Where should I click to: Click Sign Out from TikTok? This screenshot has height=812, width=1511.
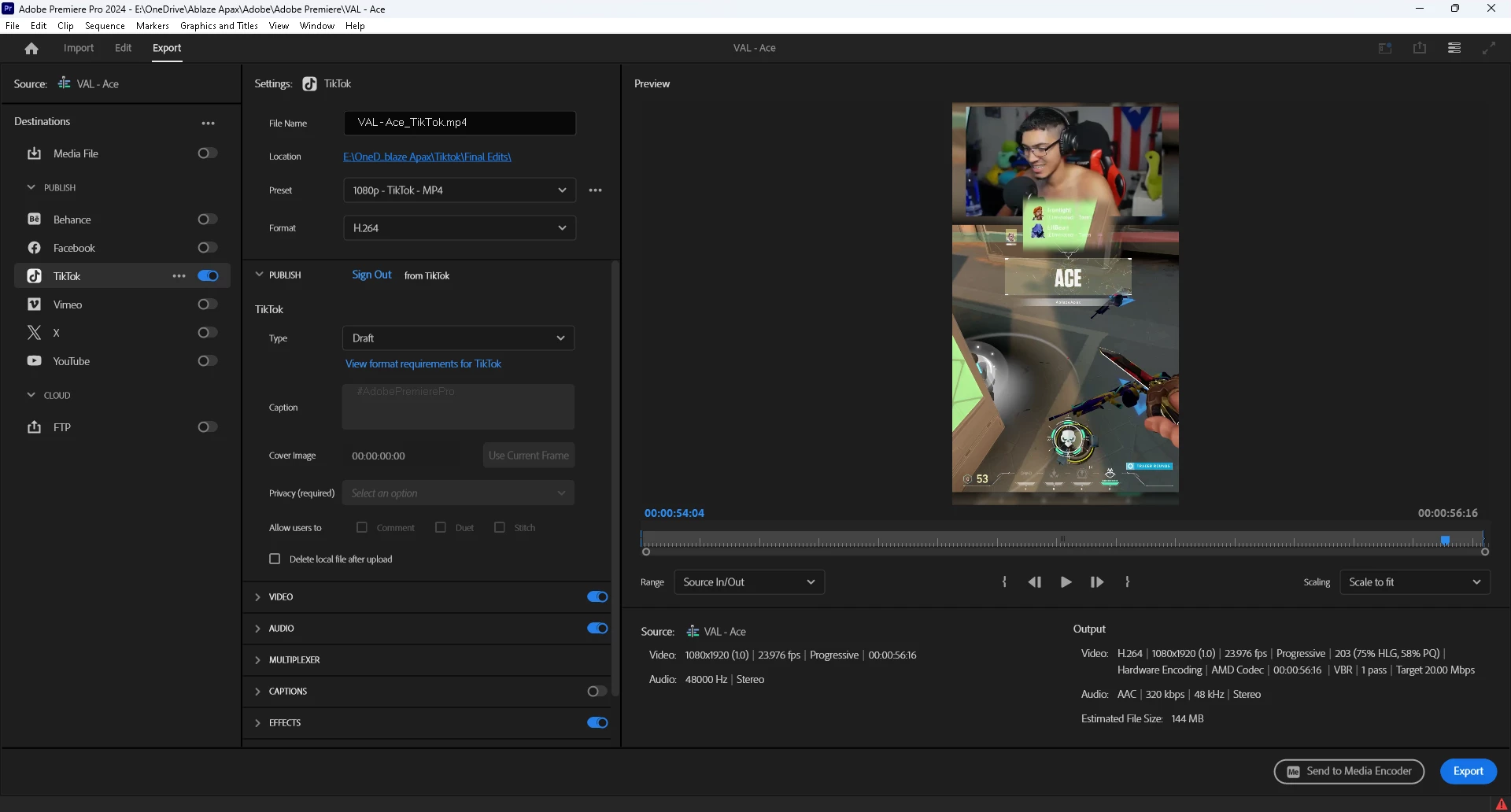(x=371, y=275)
